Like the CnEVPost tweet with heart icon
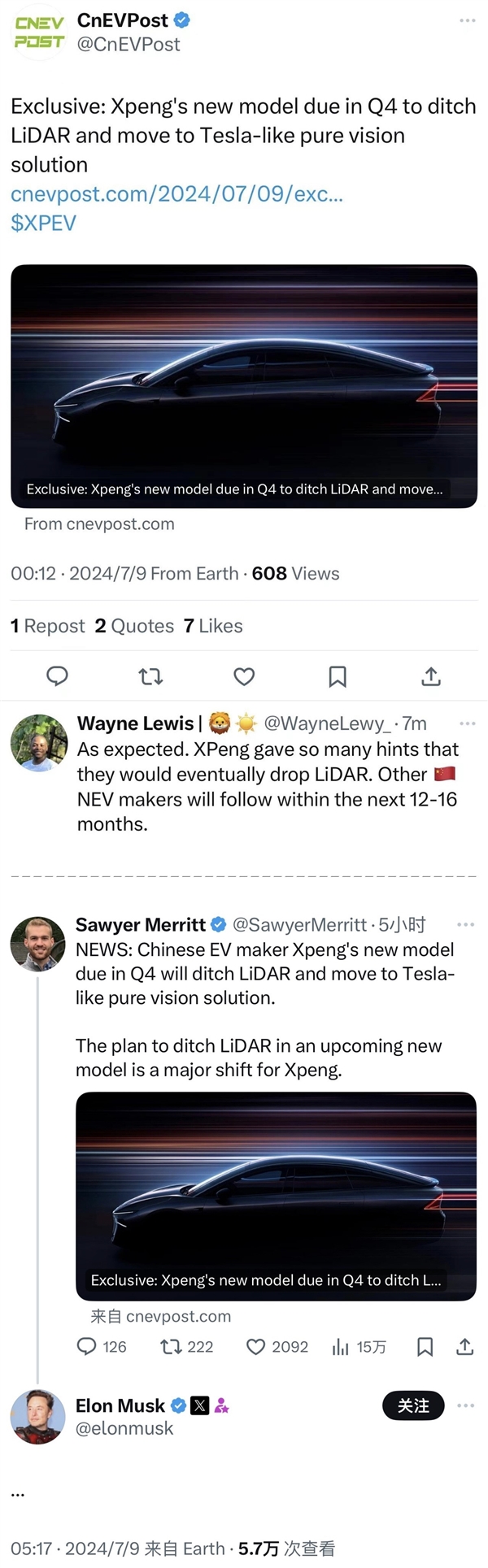488x1568 pixels. 244,676
